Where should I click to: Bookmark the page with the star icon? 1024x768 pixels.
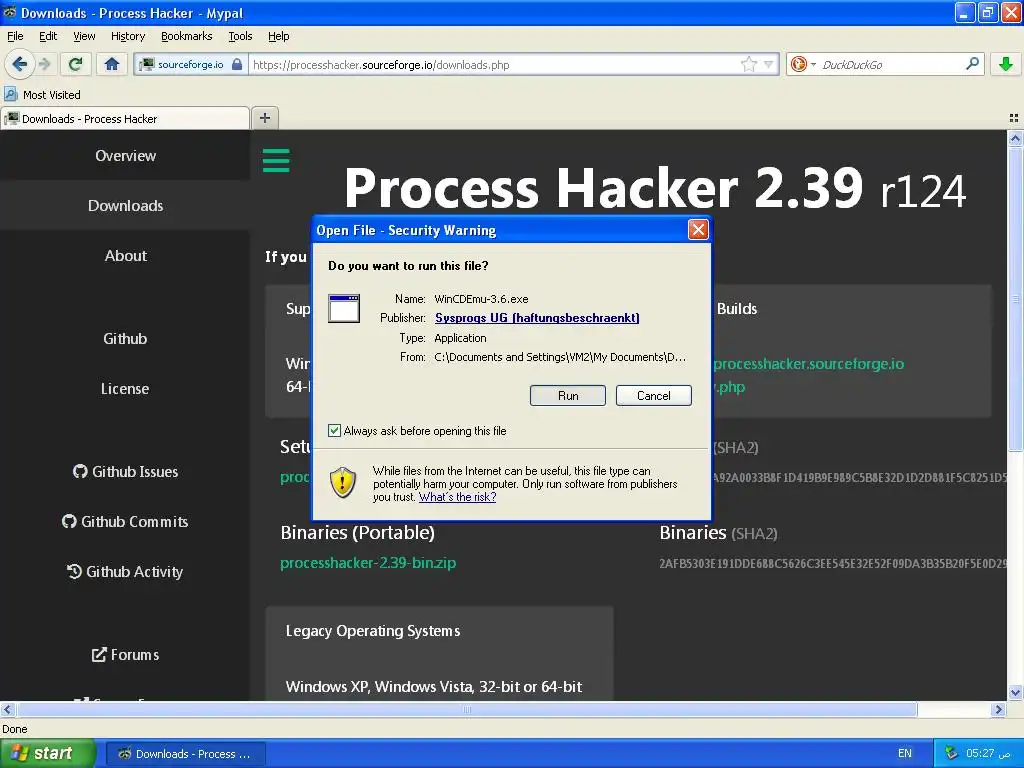click(748, 64)
